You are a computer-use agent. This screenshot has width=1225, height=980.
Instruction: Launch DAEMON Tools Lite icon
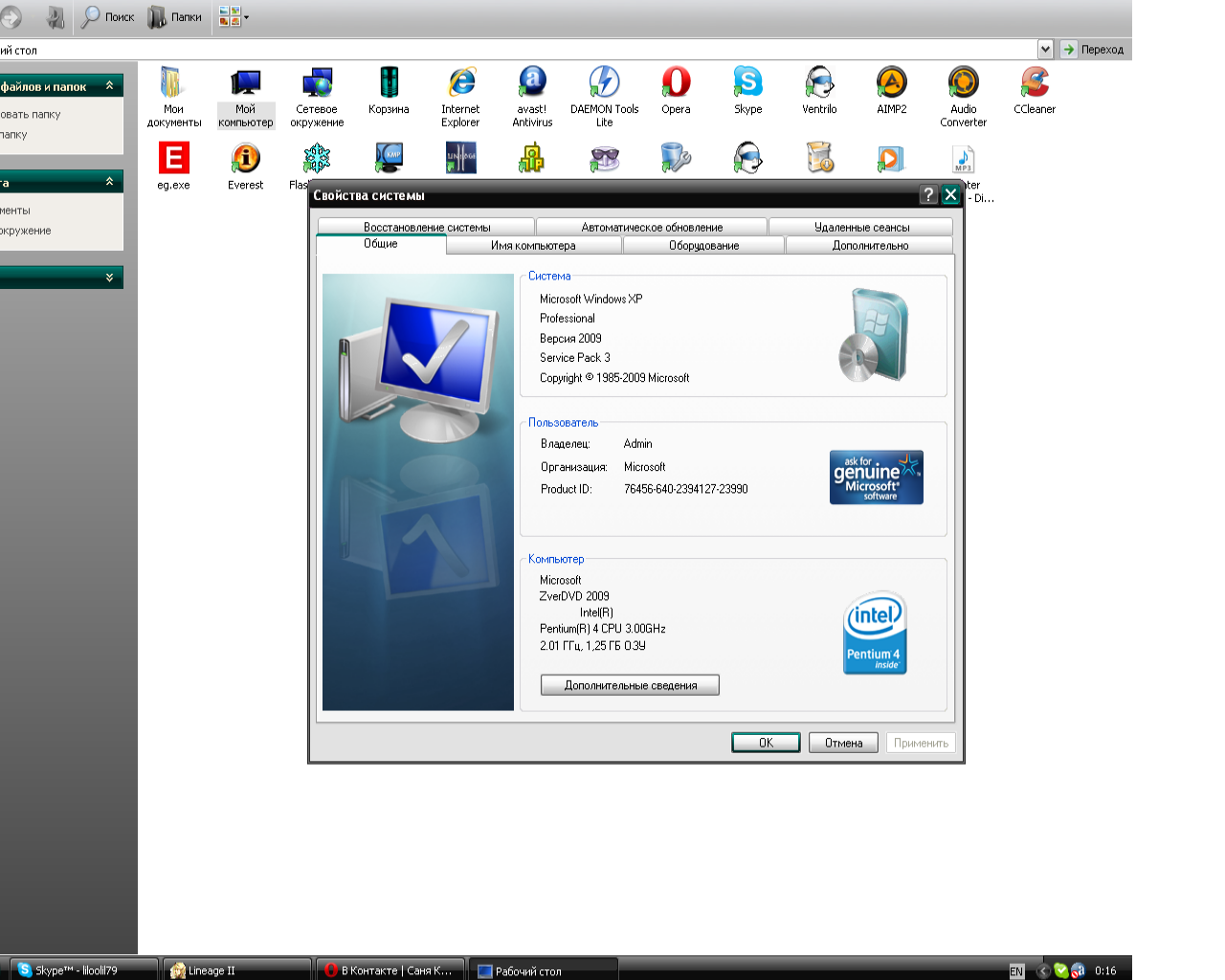point(604,96)
